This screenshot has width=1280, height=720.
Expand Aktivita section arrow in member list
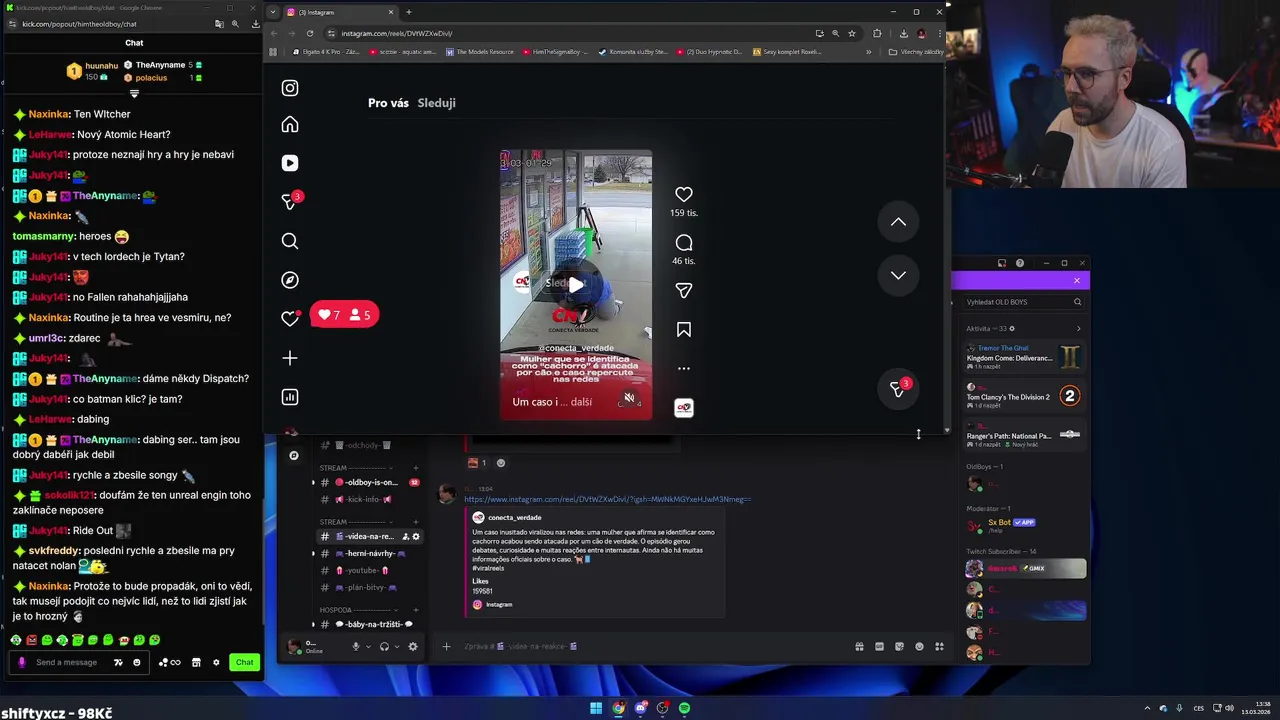pyautogui.click(x=1078, y=329)
